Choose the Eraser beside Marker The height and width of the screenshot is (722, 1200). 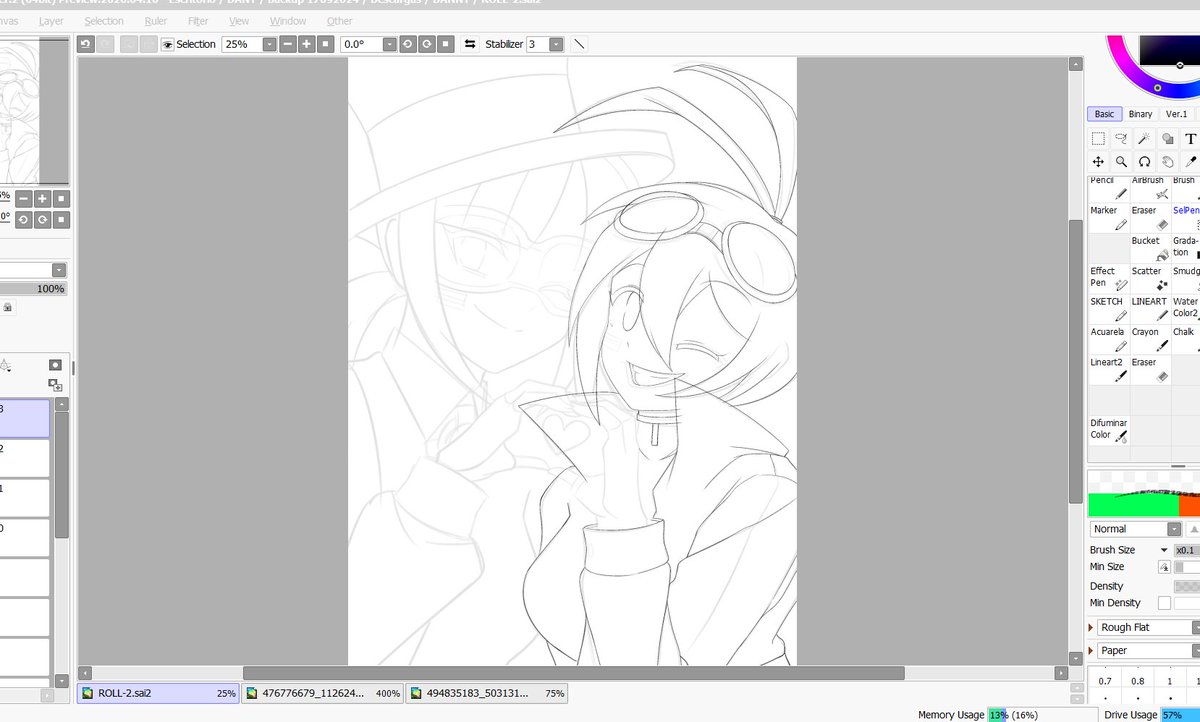[1150, 219]
